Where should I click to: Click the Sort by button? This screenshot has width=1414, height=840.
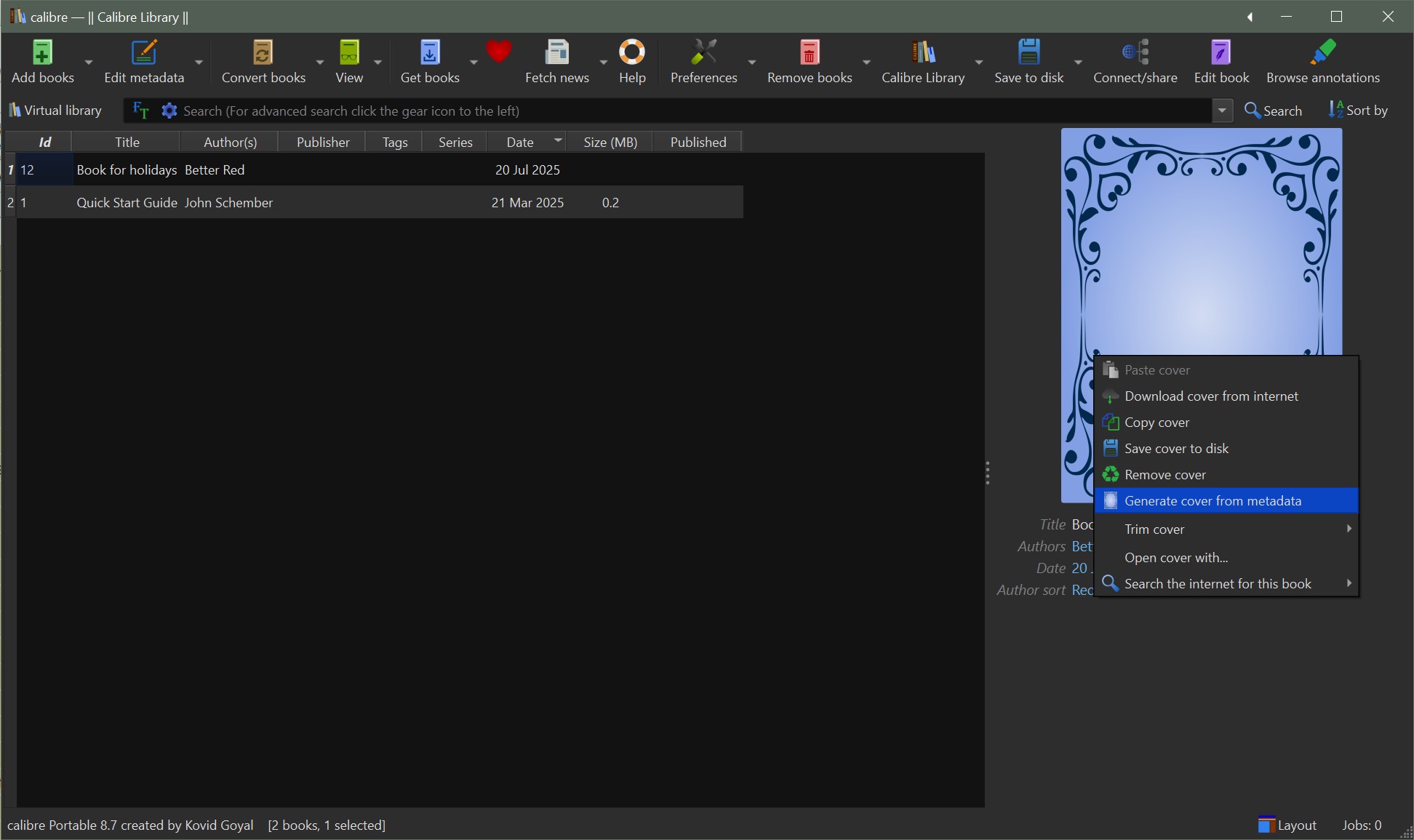(1358, 111)
